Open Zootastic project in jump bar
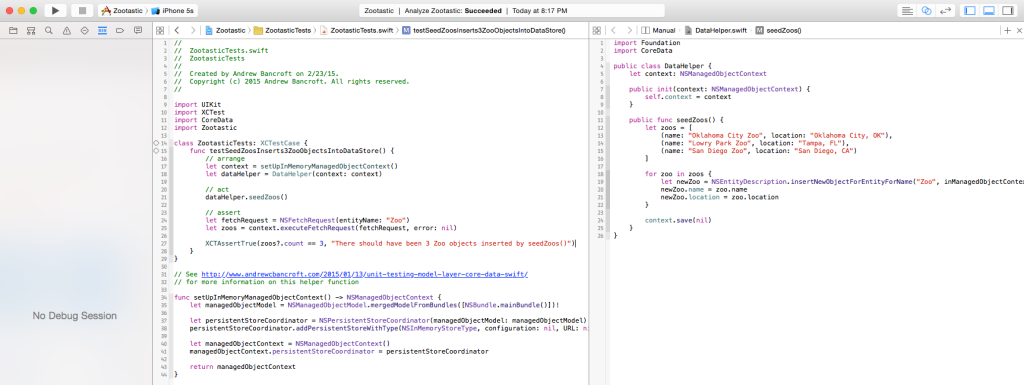Image resolution: width=1024 pixels, height=385 pixels. pos(225,31)
